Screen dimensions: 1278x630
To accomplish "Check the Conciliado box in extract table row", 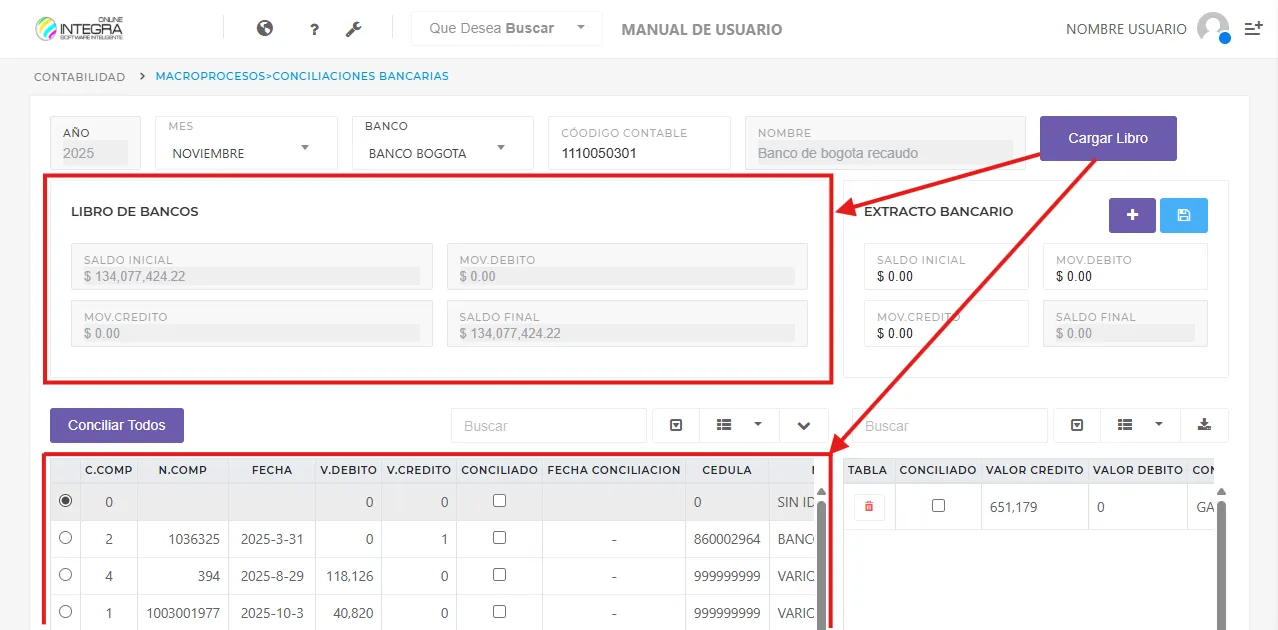I will [x=937, y=507].
